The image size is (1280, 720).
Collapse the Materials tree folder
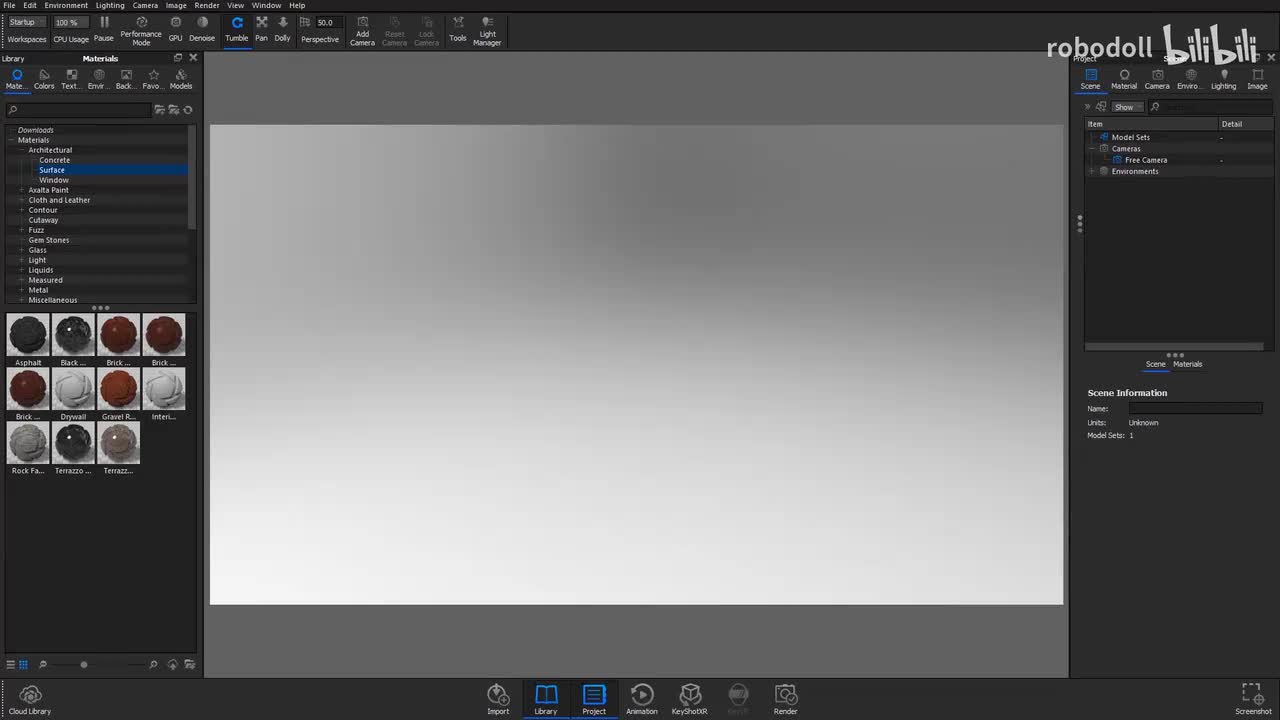click(11, 140)
